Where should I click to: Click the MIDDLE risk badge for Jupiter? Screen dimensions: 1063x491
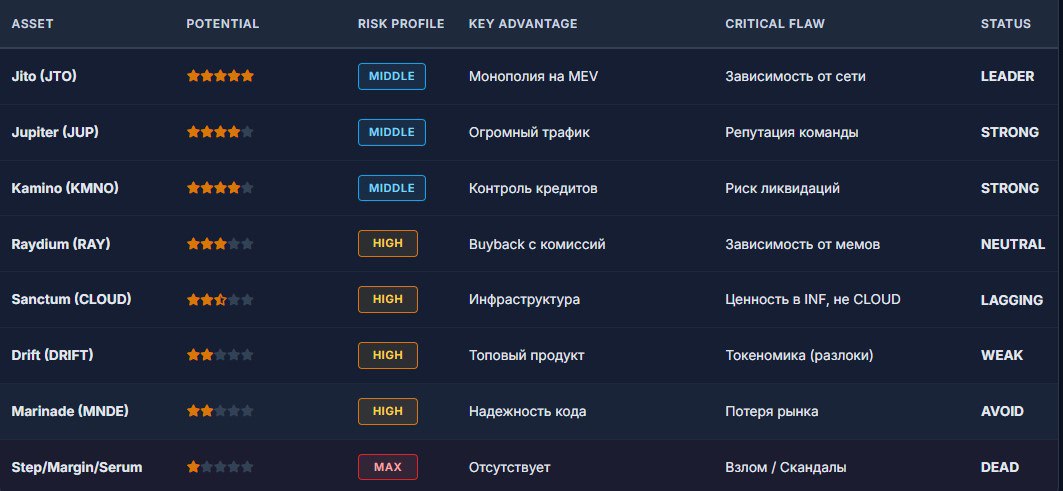[x=392, y=132]
